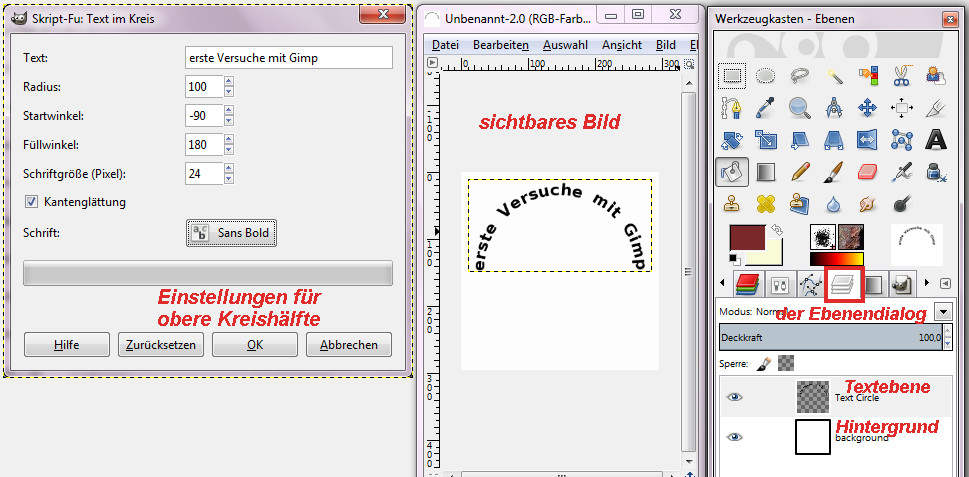Increase the Füllwinkel value with up arrow
Image resolution: width=969 pixels, height=477 pixels.
[229, 140]
